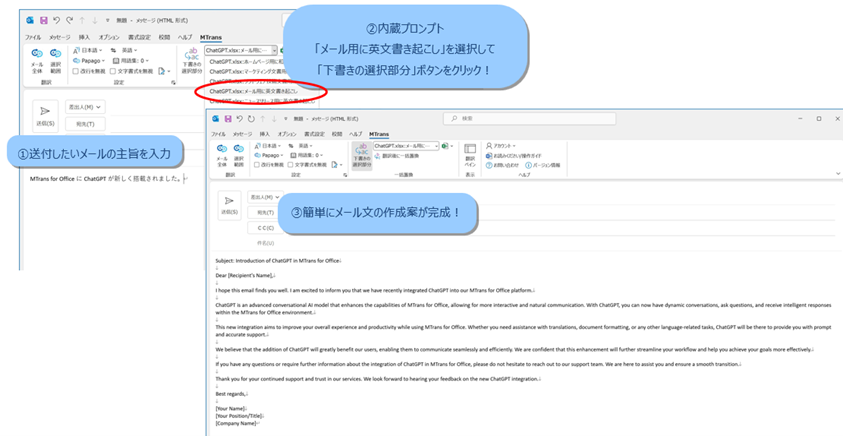The image size is (843, 436).
Task: Click 宛先(T) button in back window
Action: click(x=85, y=124)
